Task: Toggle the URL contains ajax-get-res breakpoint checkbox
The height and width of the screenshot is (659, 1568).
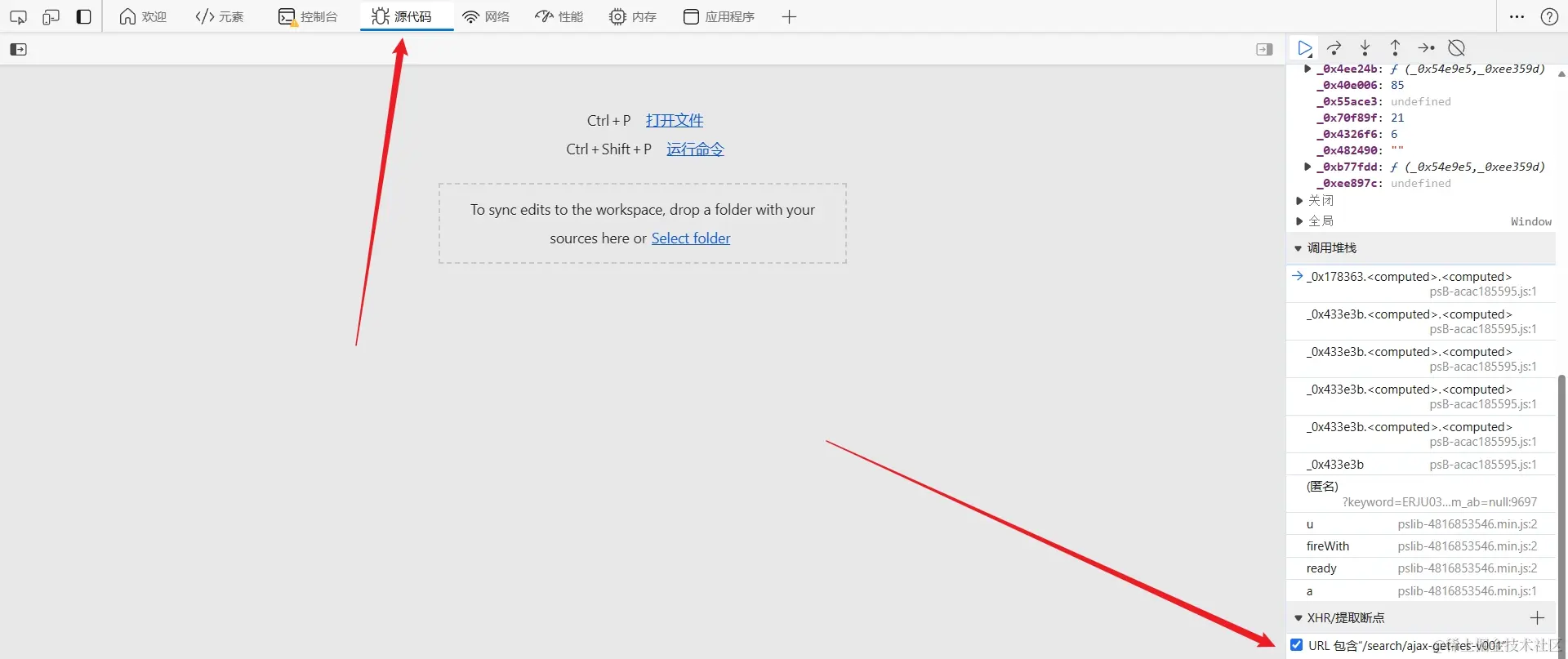Action: (1296, 645)
